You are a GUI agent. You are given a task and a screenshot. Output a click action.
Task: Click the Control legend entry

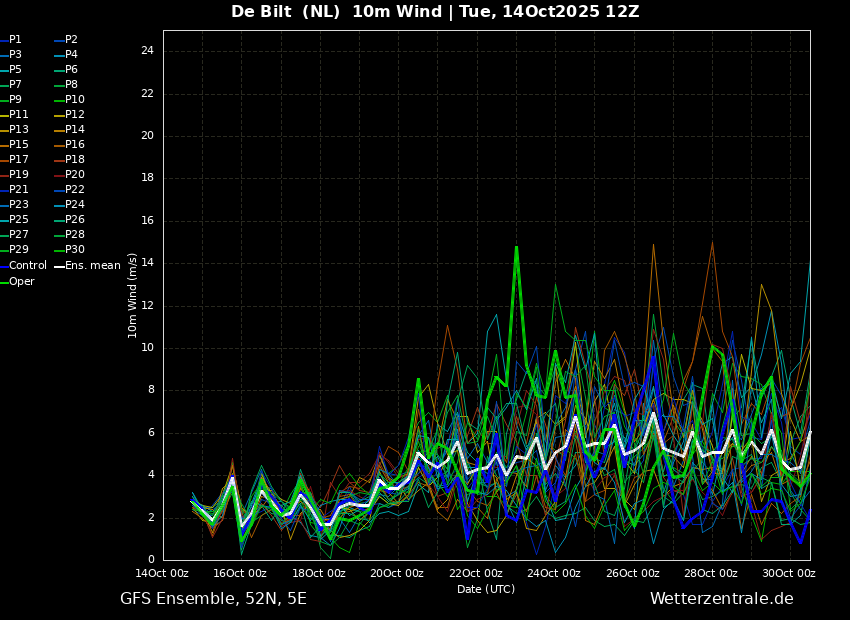(23, 266)
